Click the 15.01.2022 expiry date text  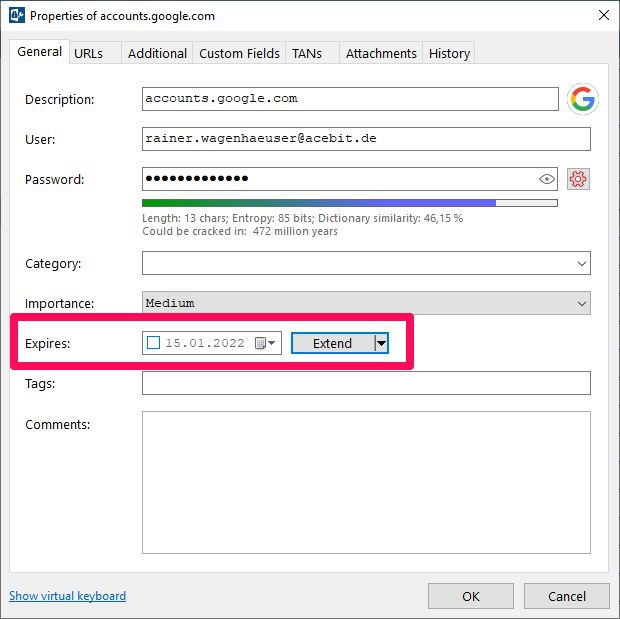coord(205,343)
